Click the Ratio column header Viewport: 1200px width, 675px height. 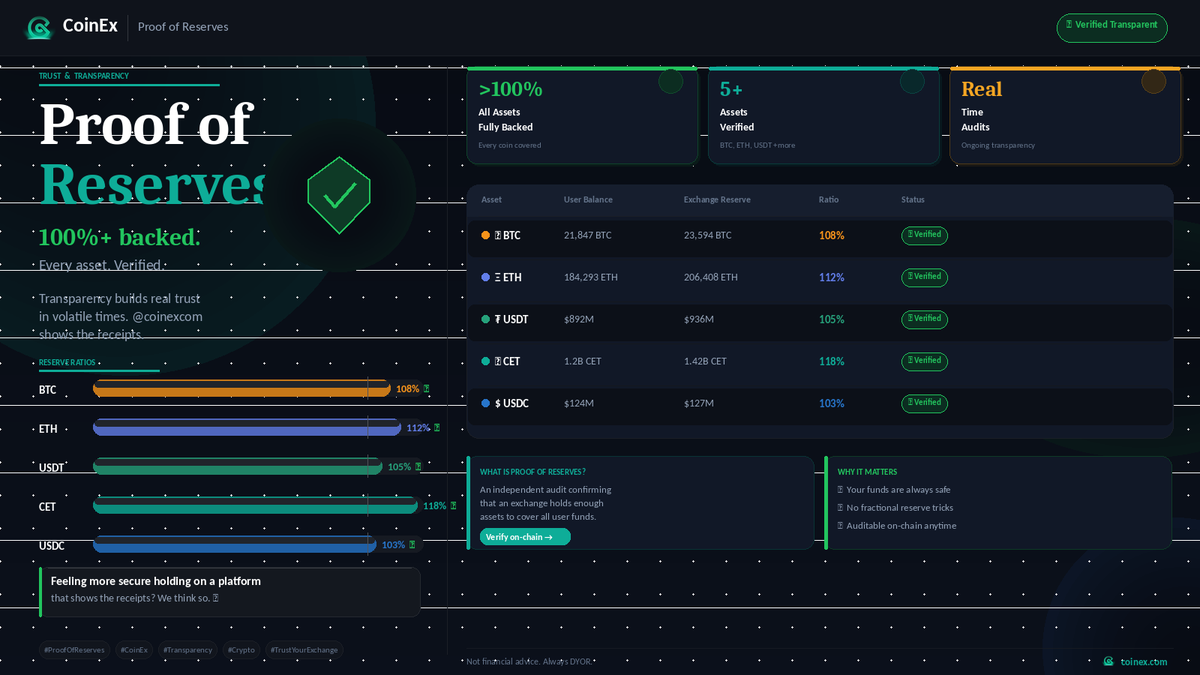[829, 200]
